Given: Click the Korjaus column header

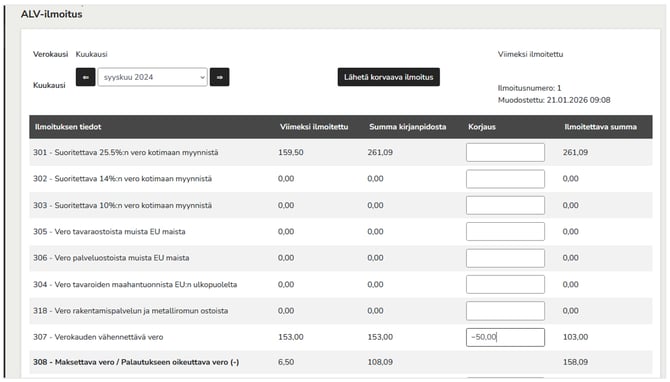Looking at the screenshot, I should click(x=482, y=127).
